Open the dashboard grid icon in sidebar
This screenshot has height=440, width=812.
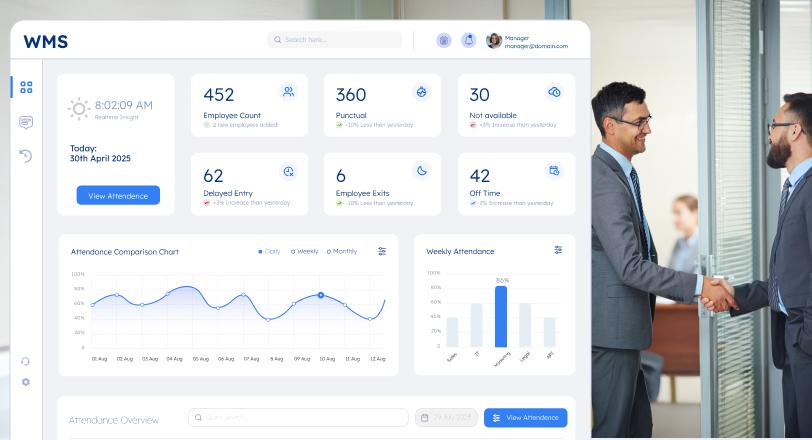[x=26, y=87]
